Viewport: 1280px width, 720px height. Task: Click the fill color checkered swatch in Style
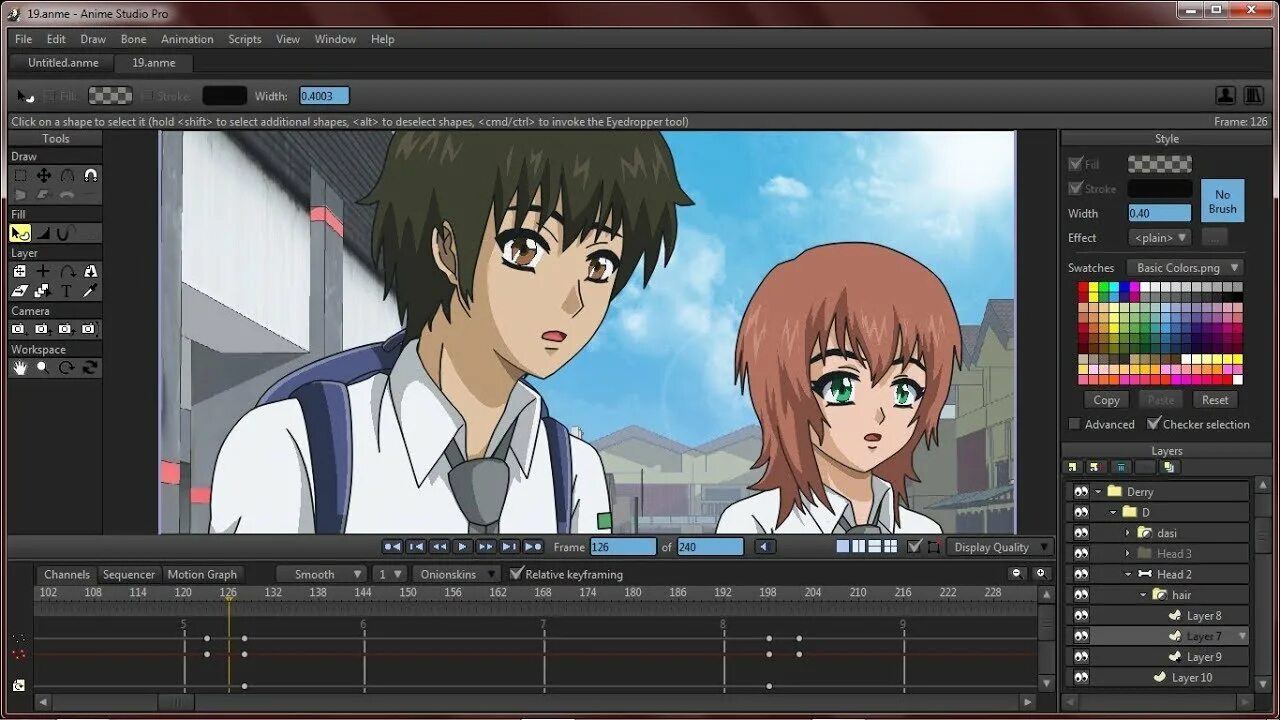[1160, 164]
